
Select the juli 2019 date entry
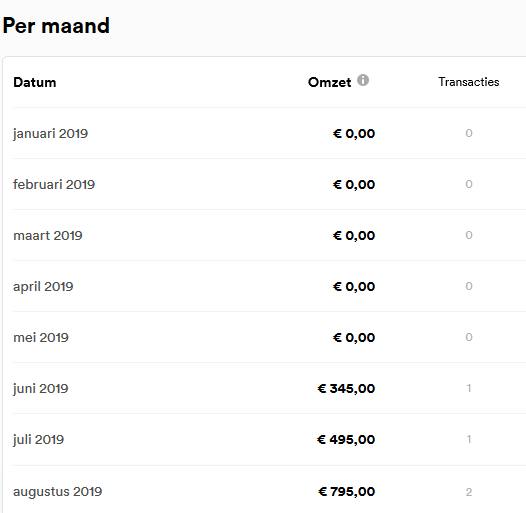pyautogui.click(x=38, y=440)
